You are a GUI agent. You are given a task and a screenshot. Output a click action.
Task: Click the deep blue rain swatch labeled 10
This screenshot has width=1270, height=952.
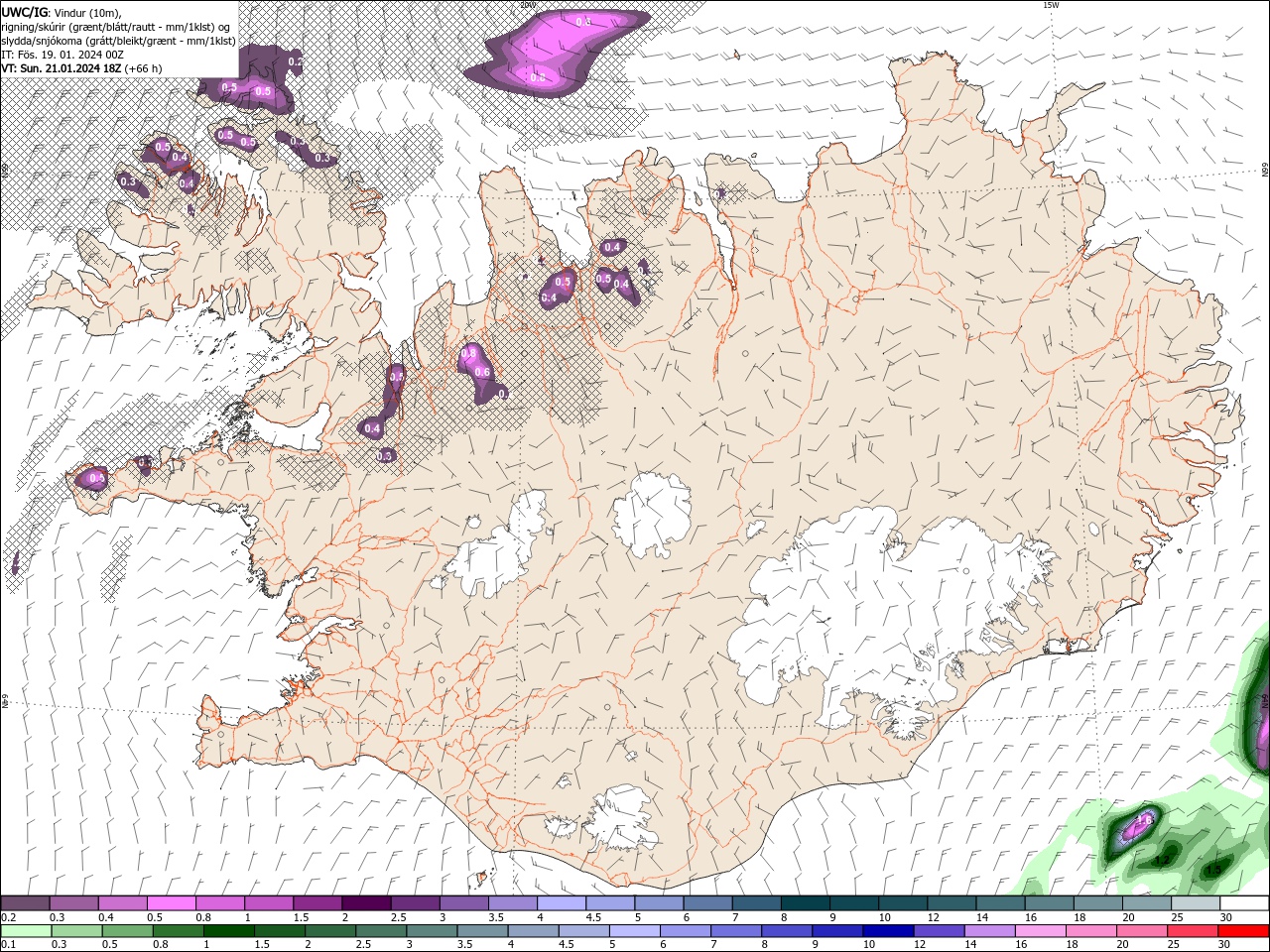887,931
